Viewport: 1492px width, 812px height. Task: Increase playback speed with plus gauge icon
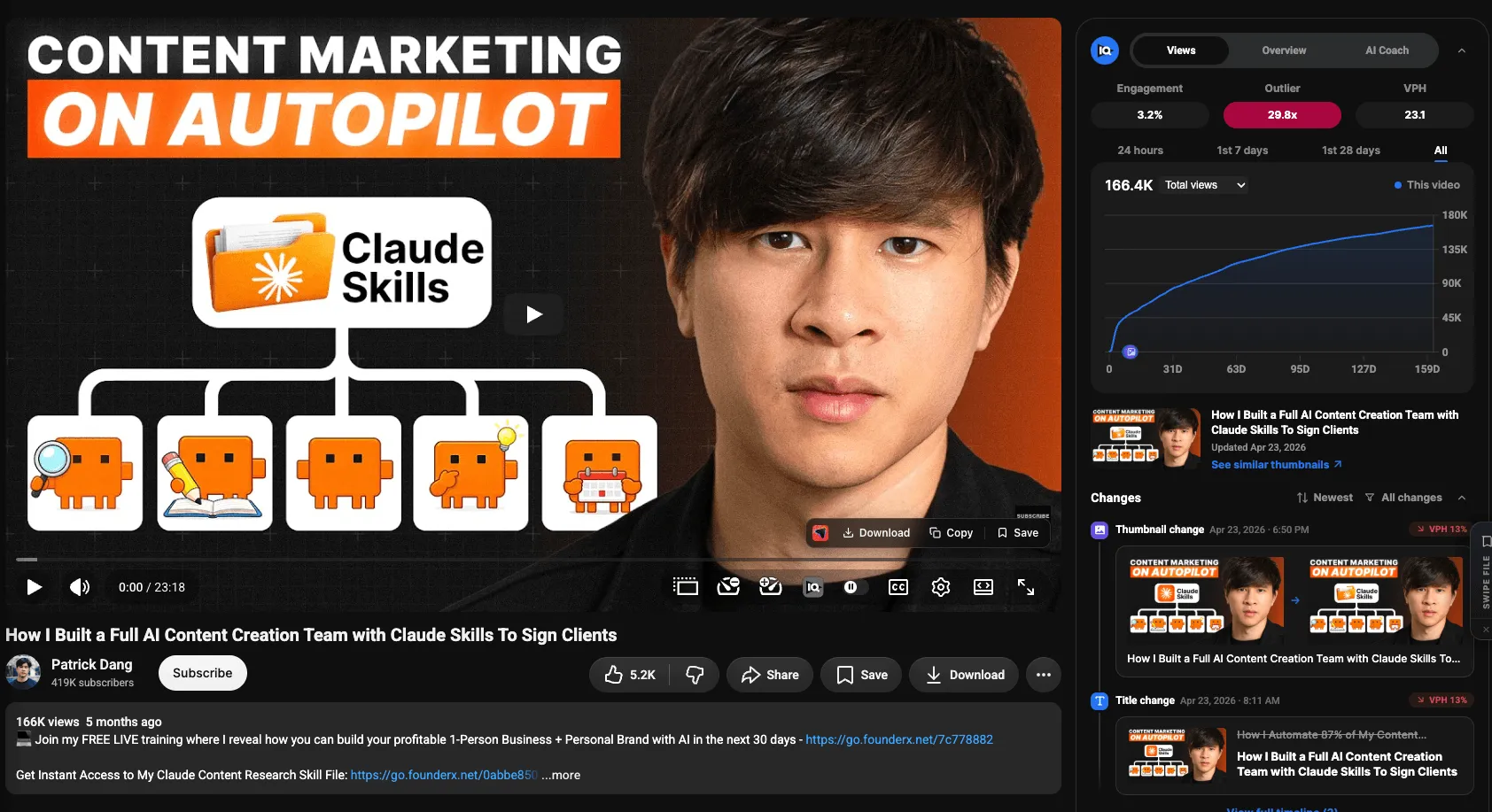click(x=771, y=586)
